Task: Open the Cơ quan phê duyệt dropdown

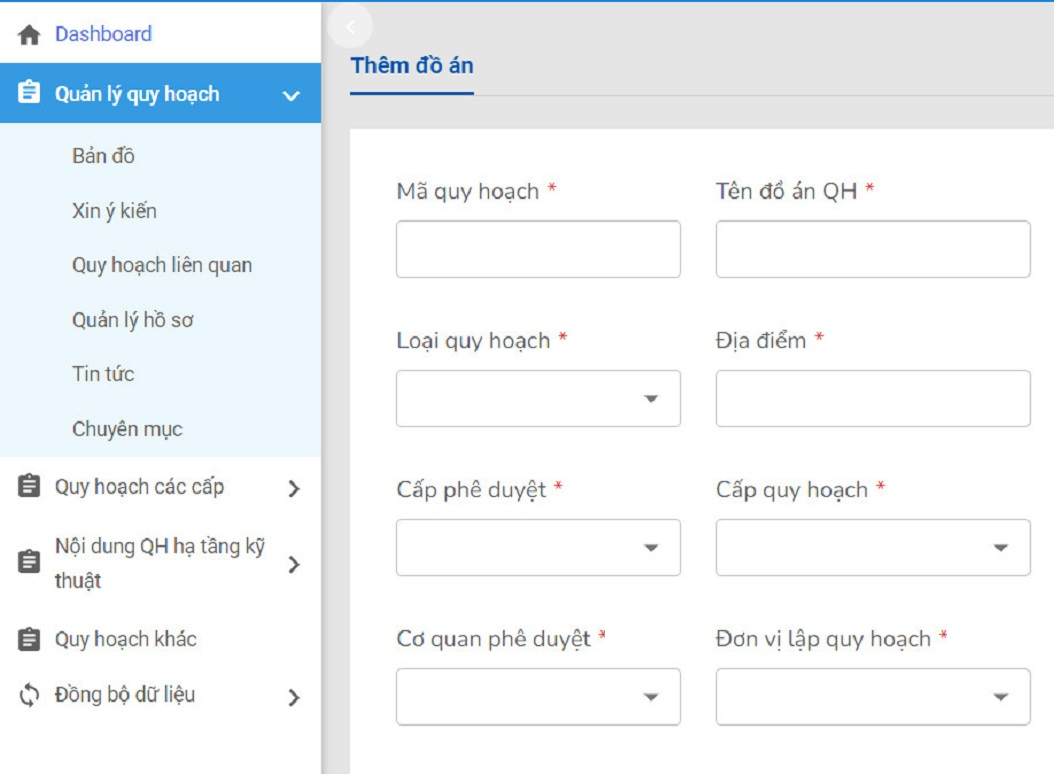Action: [538, 696]
